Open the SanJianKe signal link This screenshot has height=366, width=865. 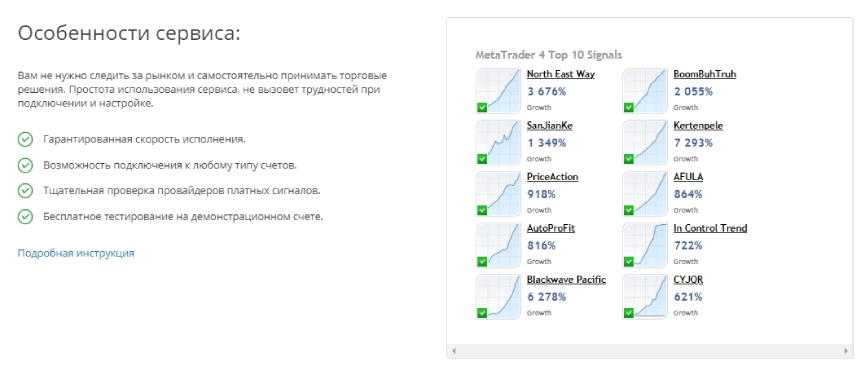click(549, 125)
